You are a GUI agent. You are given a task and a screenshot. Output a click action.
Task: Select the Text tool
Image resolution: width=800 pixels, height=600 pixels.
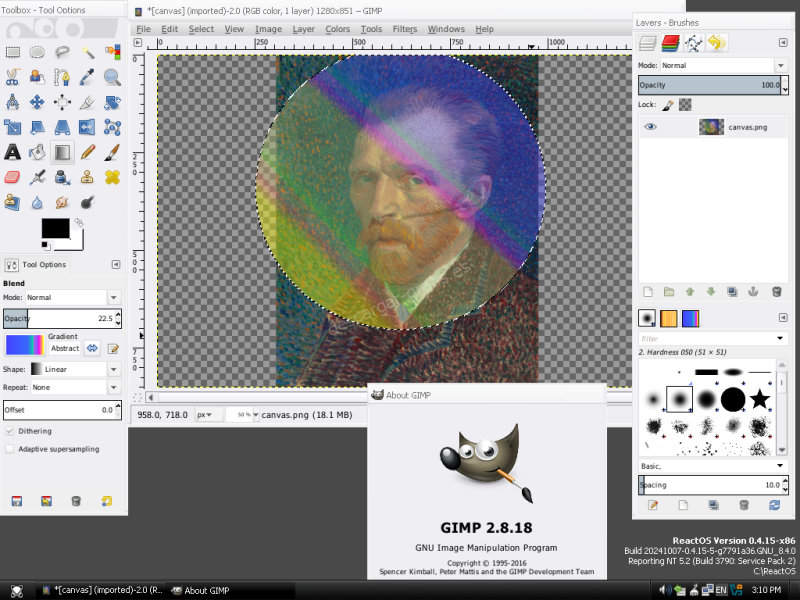point(13,152)
